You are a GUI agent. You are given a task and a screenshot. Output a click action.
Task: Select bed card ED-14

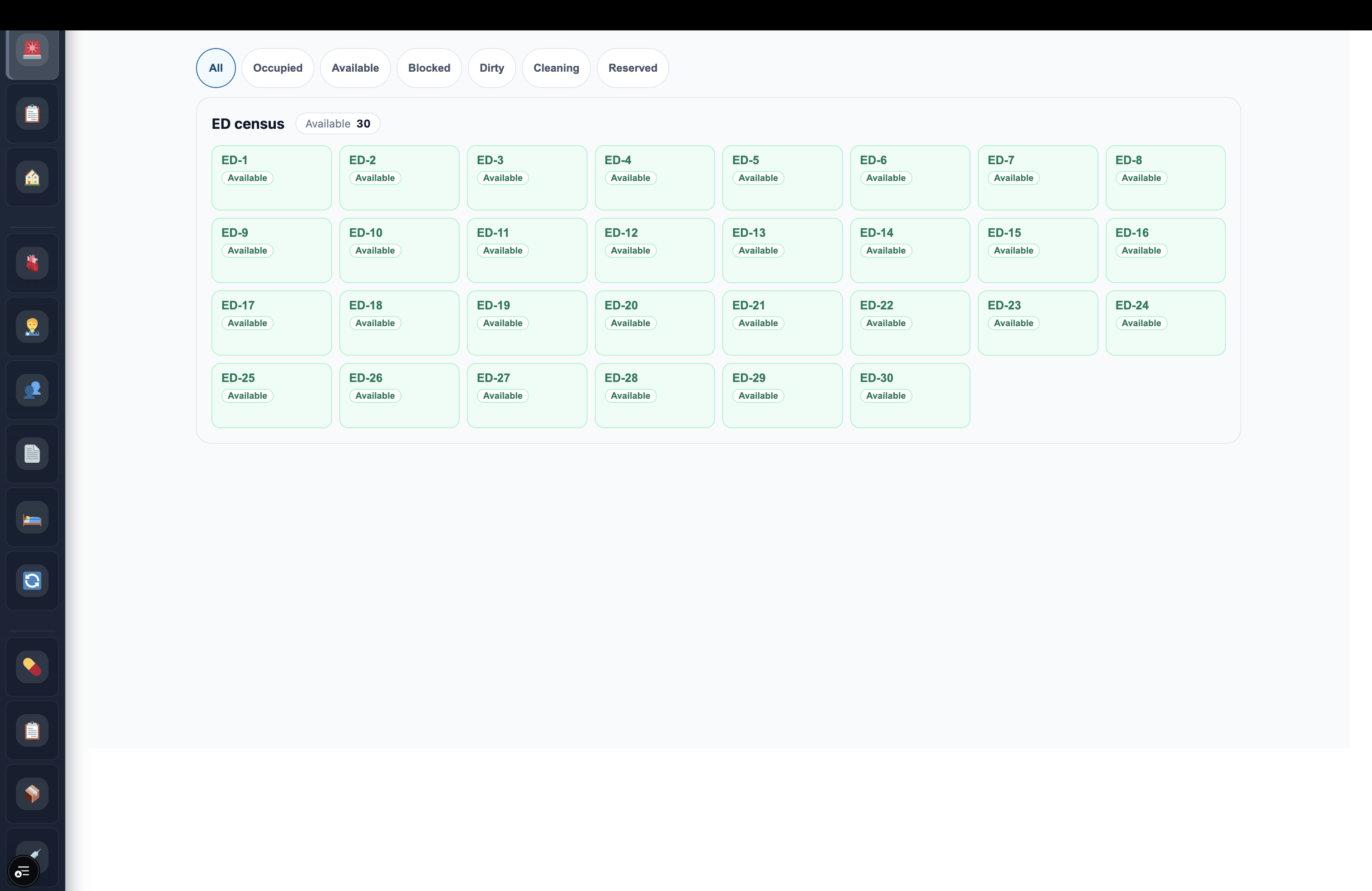910,250
